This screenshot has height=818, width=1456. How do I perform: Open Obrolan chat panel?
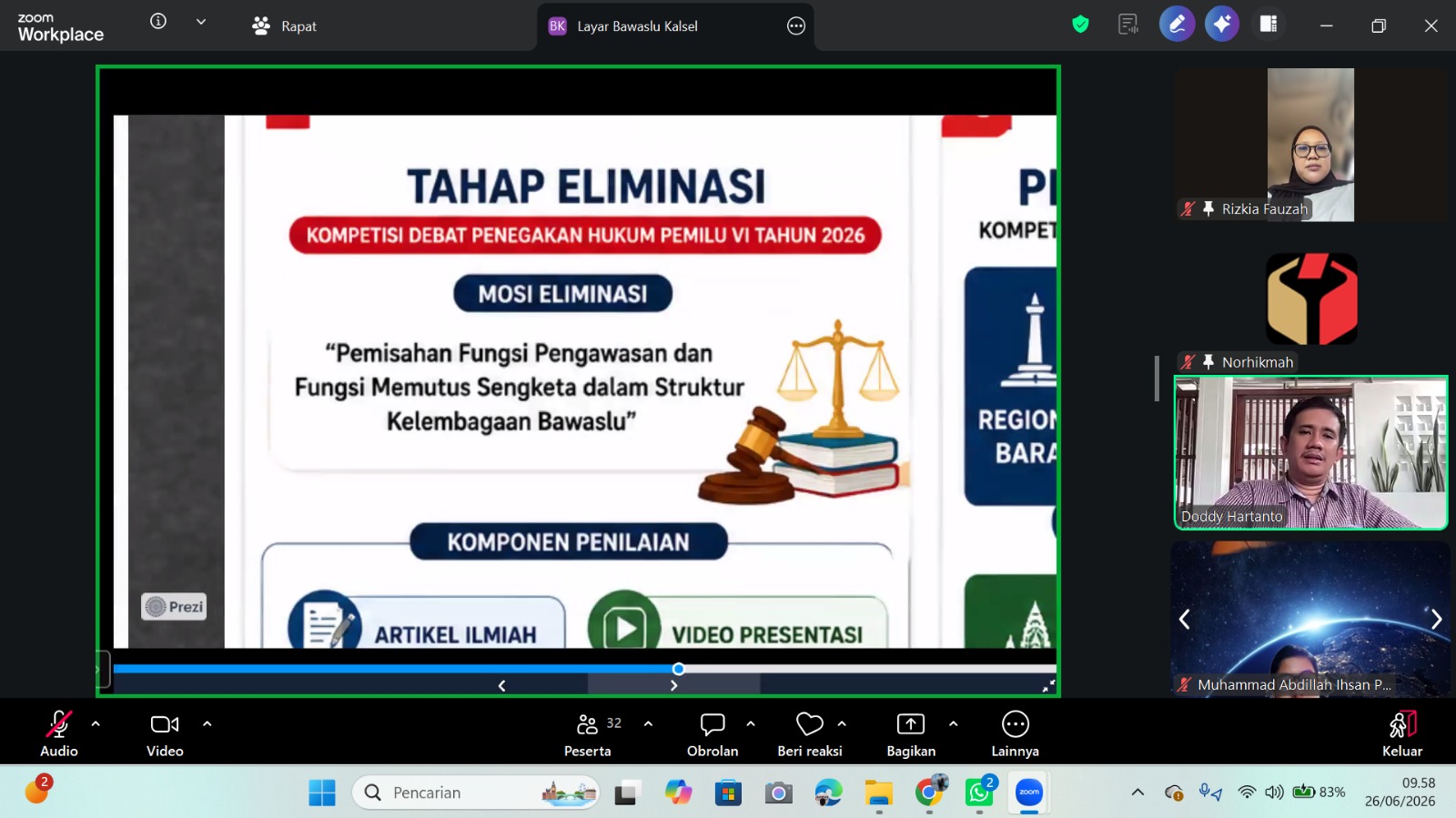(x=713, y=733)
